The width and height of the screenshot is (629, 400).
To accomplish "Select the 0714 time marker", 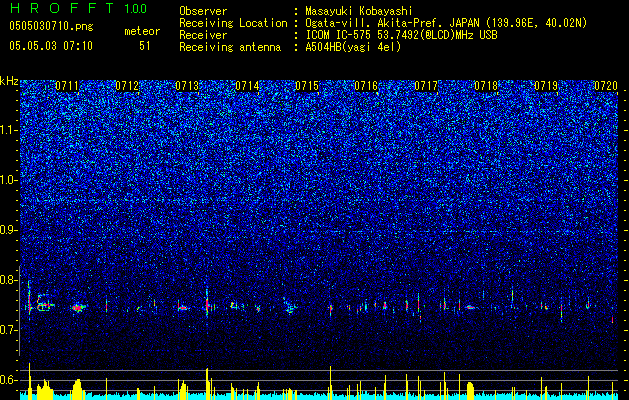I will click(x=247, y=86).
